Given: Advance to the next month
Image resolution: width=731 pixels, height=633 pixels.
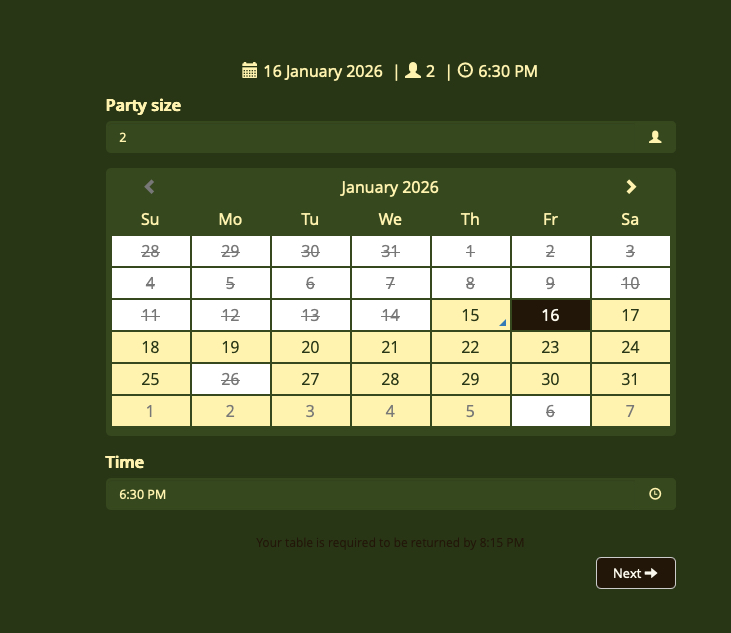Looking at the screenshot, I should click(631, 187).
